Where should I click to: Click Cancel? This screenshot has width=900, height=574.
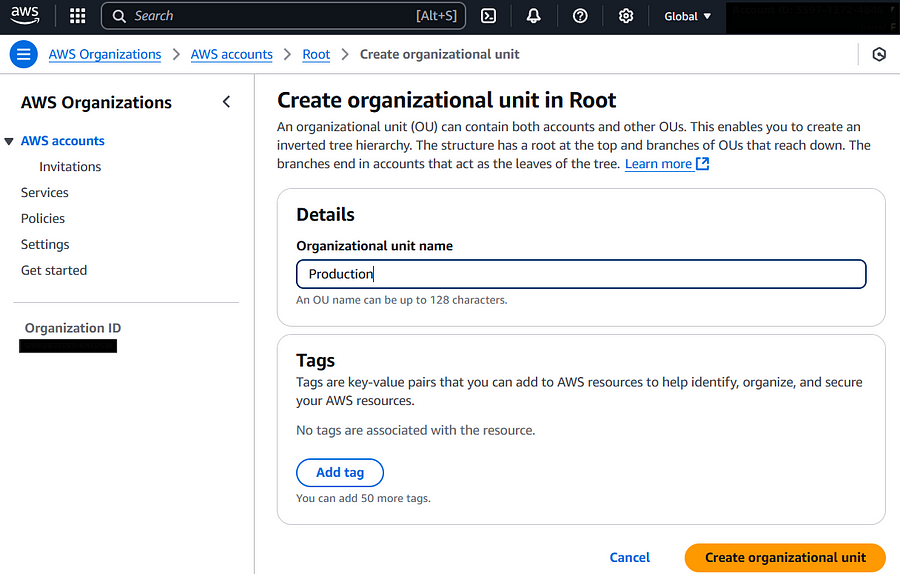coord(630,557)
